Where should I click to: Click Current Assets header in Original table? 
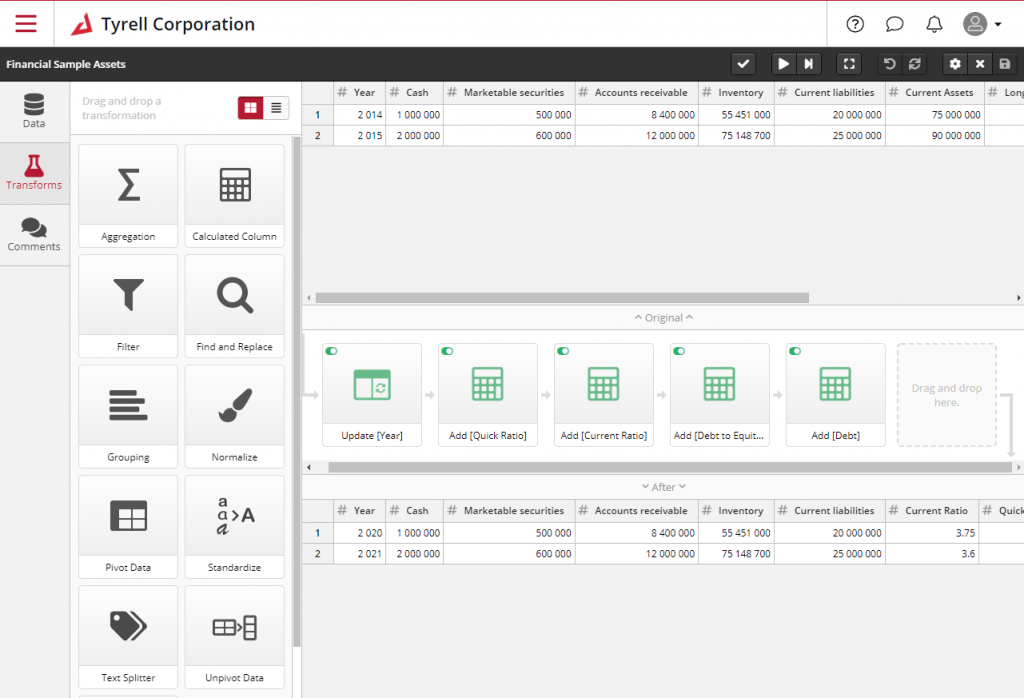coord(935,93)
